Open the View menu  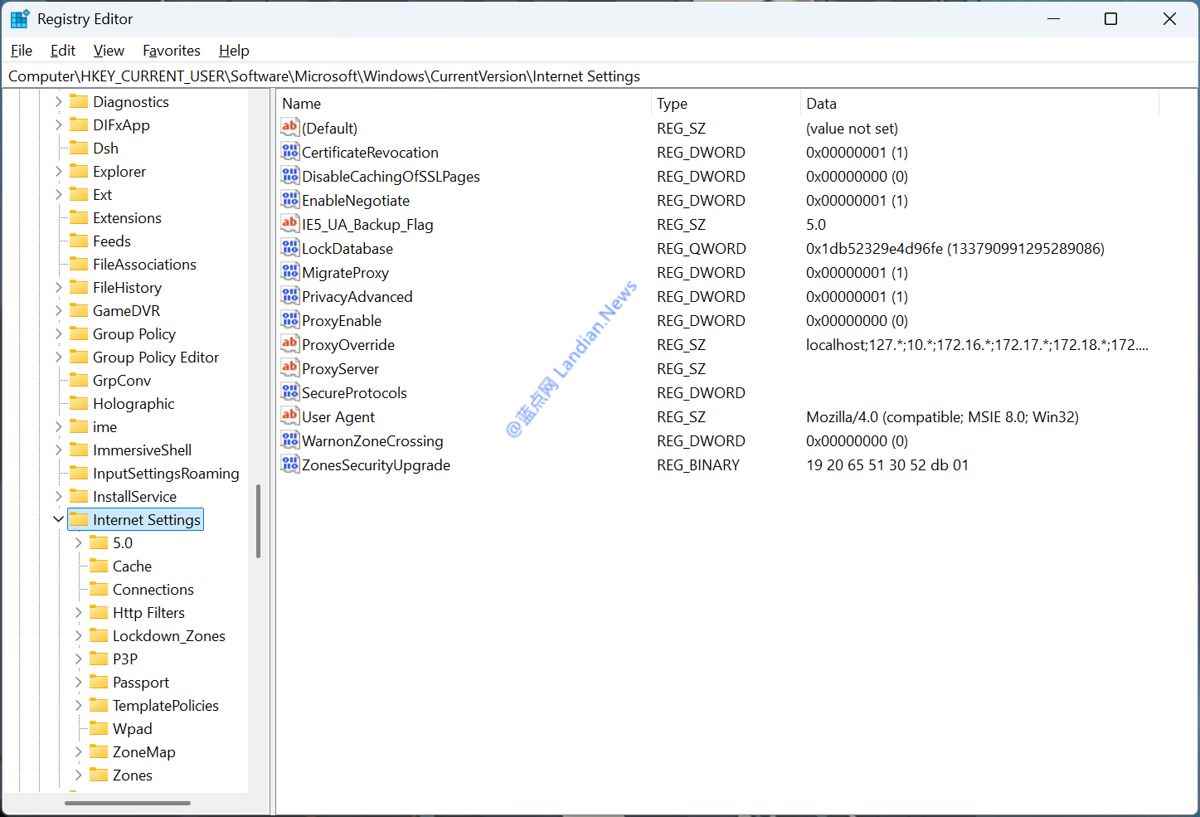tap(108, 50)
